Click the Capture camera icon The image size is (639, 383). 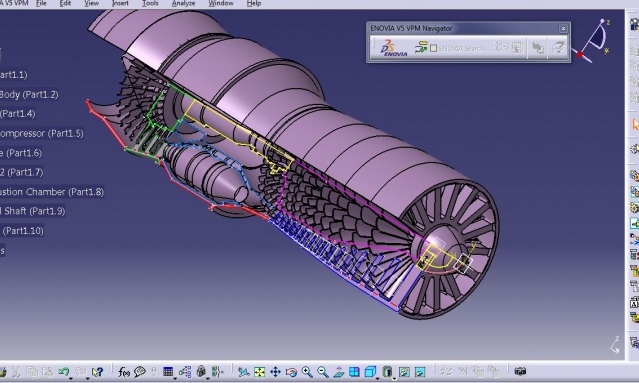[520, 371]
